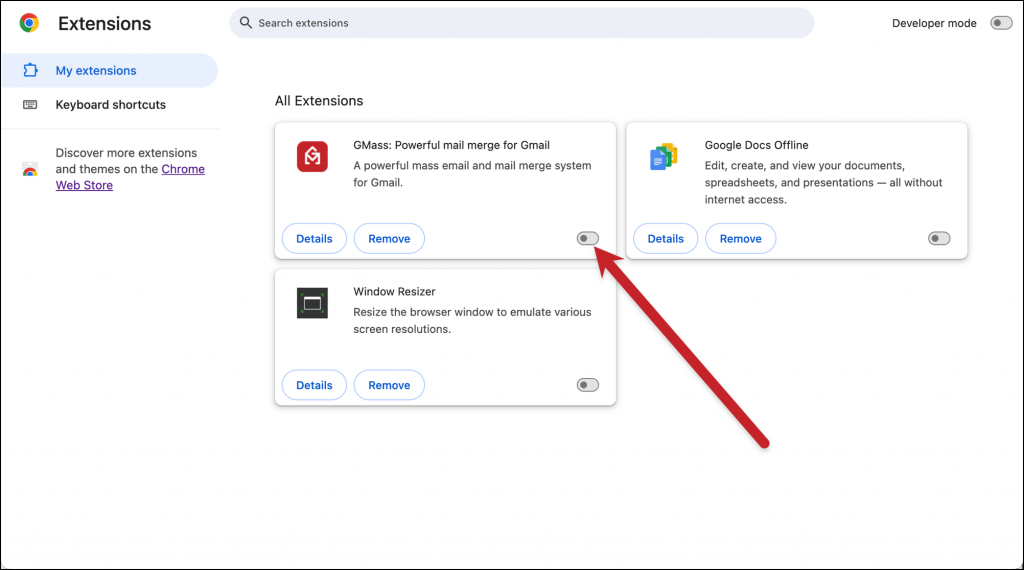The width and height of the screenshot is (1024, 570).
Task: Click the Google Docs Offline extension icon
Action: click(664, 157)
